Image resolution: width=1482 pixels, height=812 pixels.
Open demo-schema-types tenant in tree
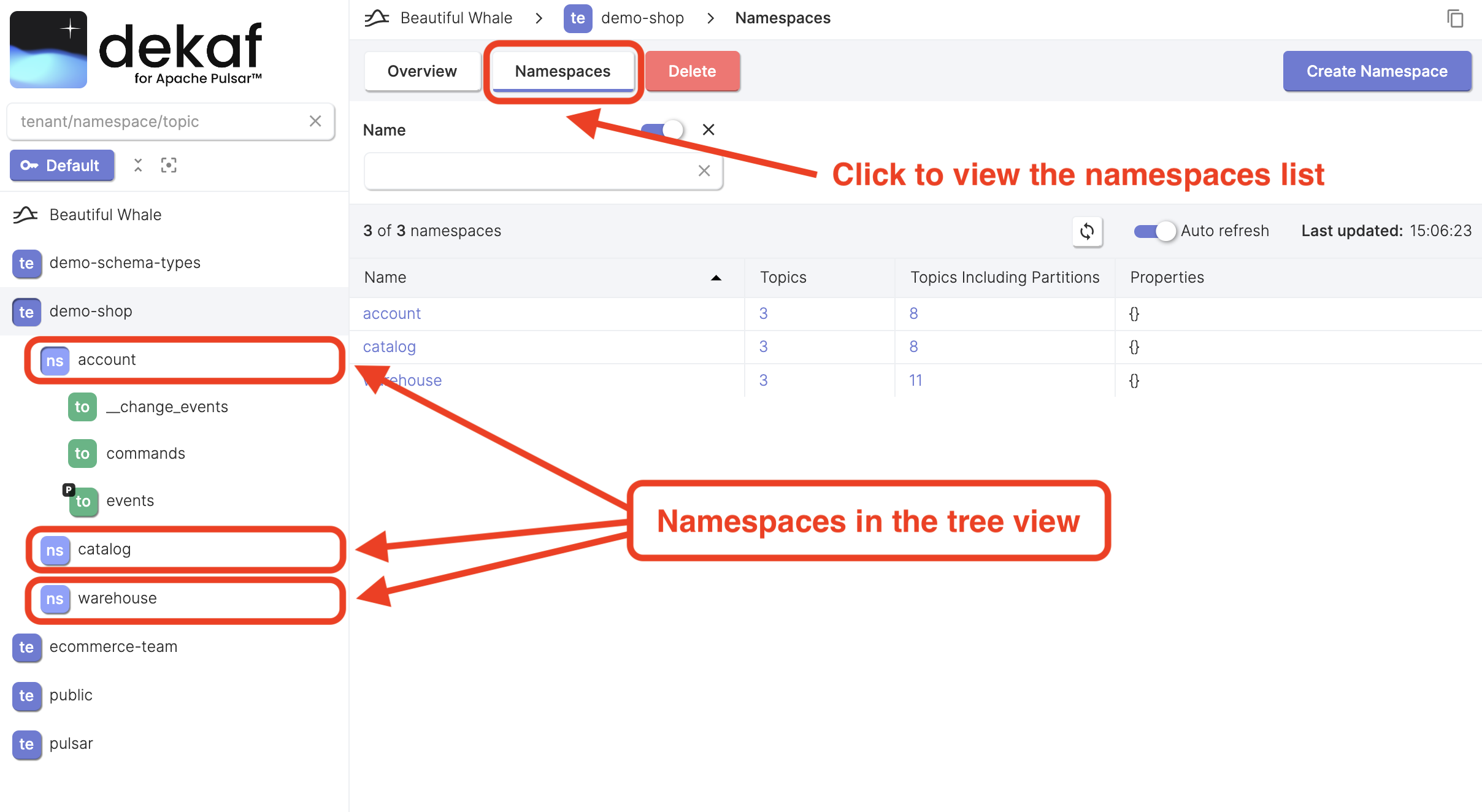[x=125, y=263]
